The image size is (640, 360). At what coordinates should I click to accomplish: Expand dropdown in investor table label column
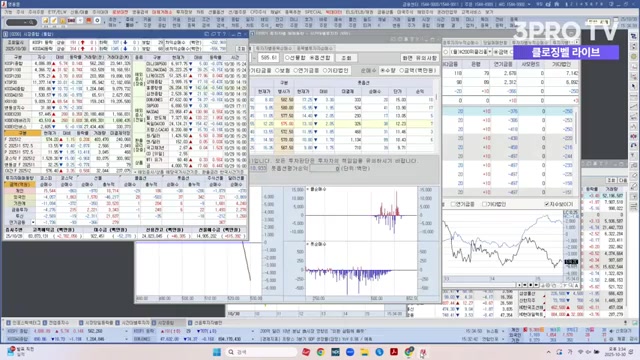click(x=33, y=222)
